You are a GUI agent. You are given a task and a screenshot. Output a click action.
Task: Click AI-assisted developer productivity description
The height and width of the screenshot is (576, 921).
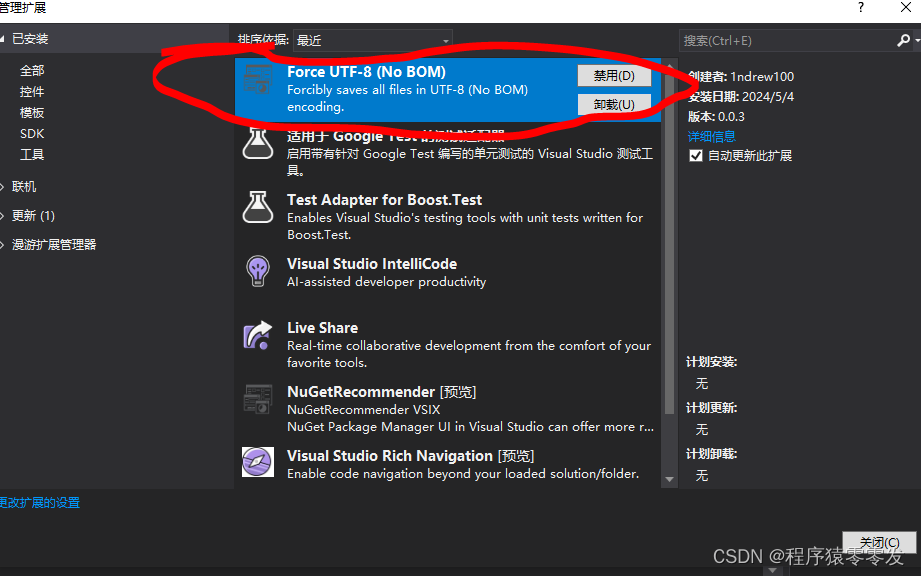pyautogui.click(x=386, y=282)
